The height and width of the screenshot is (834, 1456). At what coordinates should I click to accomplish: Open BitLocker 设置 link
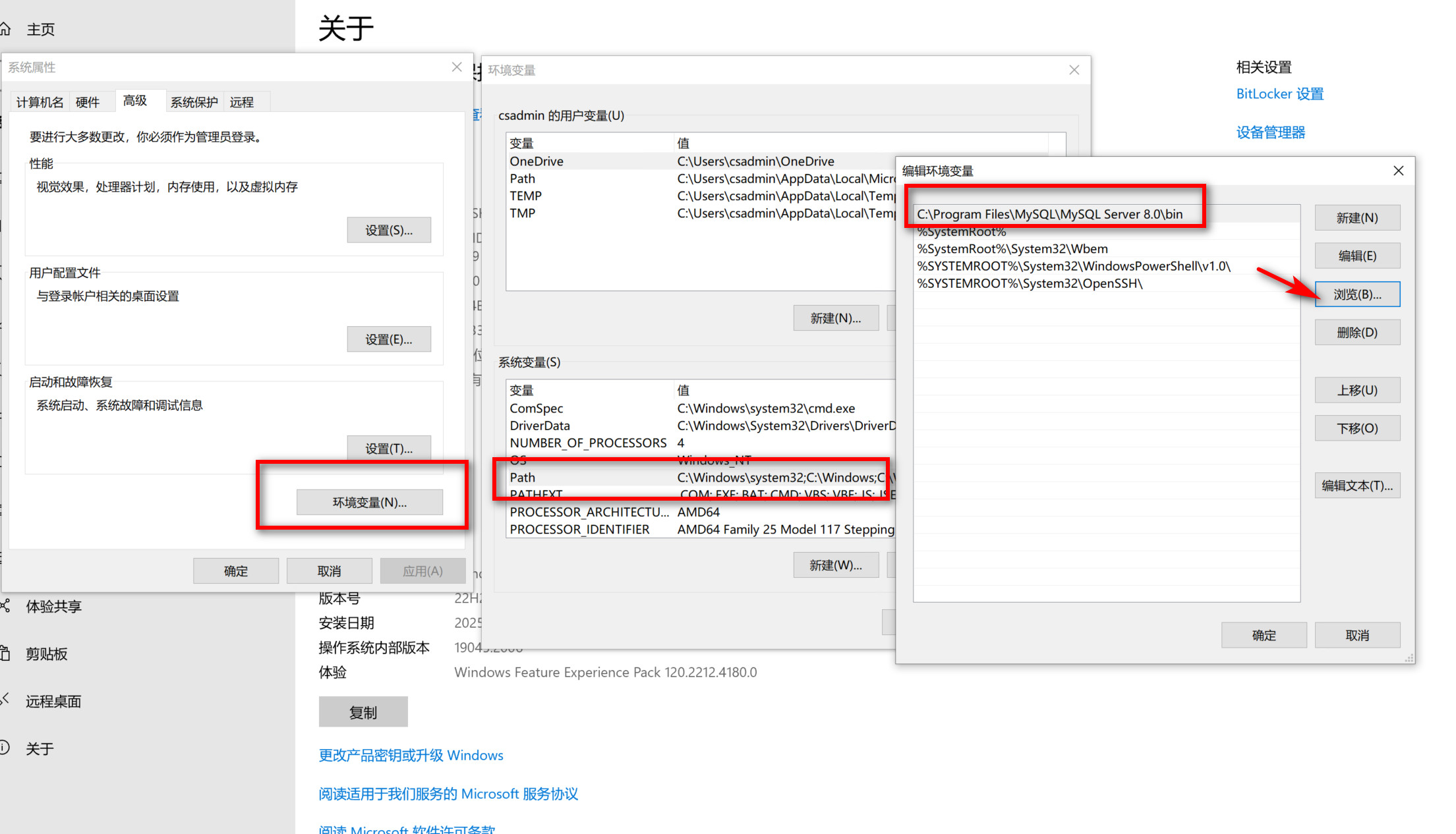1277,94
